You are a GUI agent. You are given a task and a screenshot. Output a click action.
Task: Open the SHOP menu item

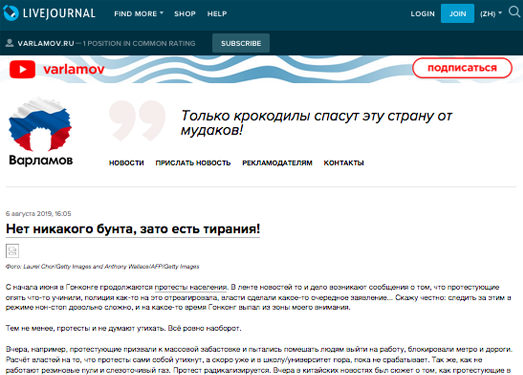(185, 14)
